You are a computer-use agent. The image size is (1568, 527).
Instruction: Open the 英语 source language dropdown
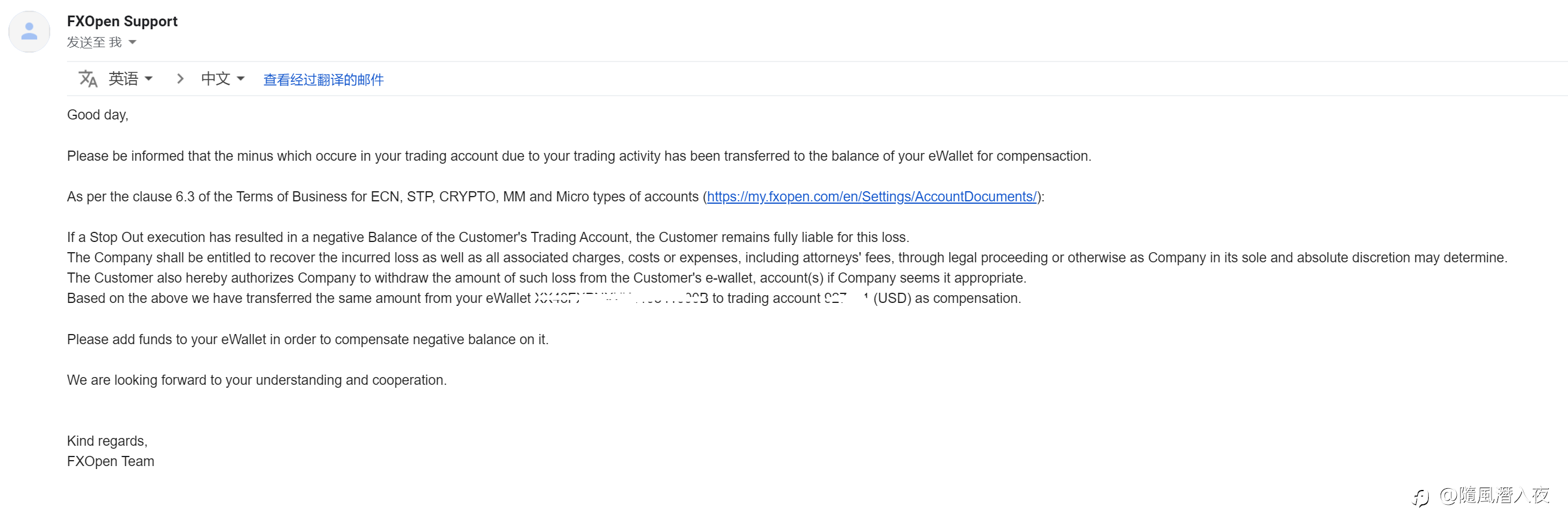(130, 79)
